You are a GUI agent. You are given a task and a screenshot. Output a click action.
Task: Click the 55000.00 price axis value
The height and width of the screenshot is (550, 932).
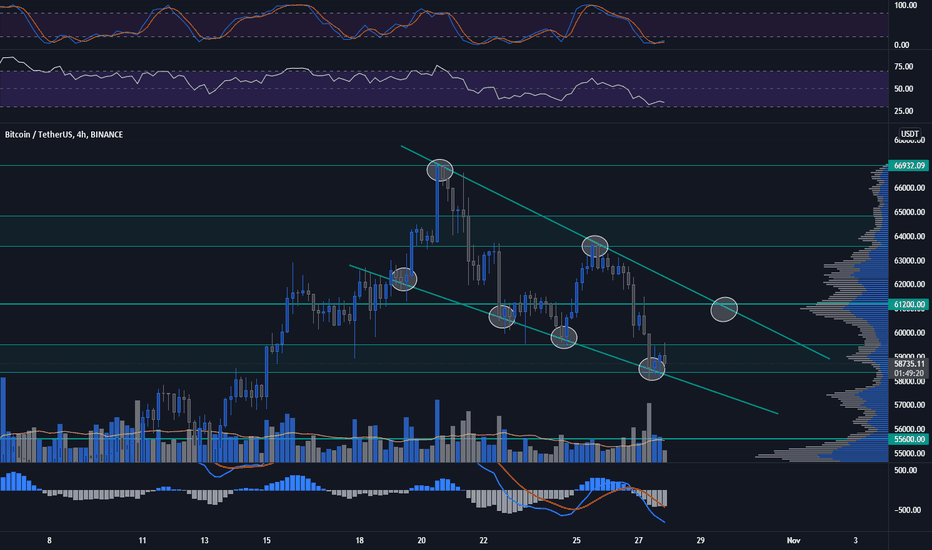click(x=909, y=453)
